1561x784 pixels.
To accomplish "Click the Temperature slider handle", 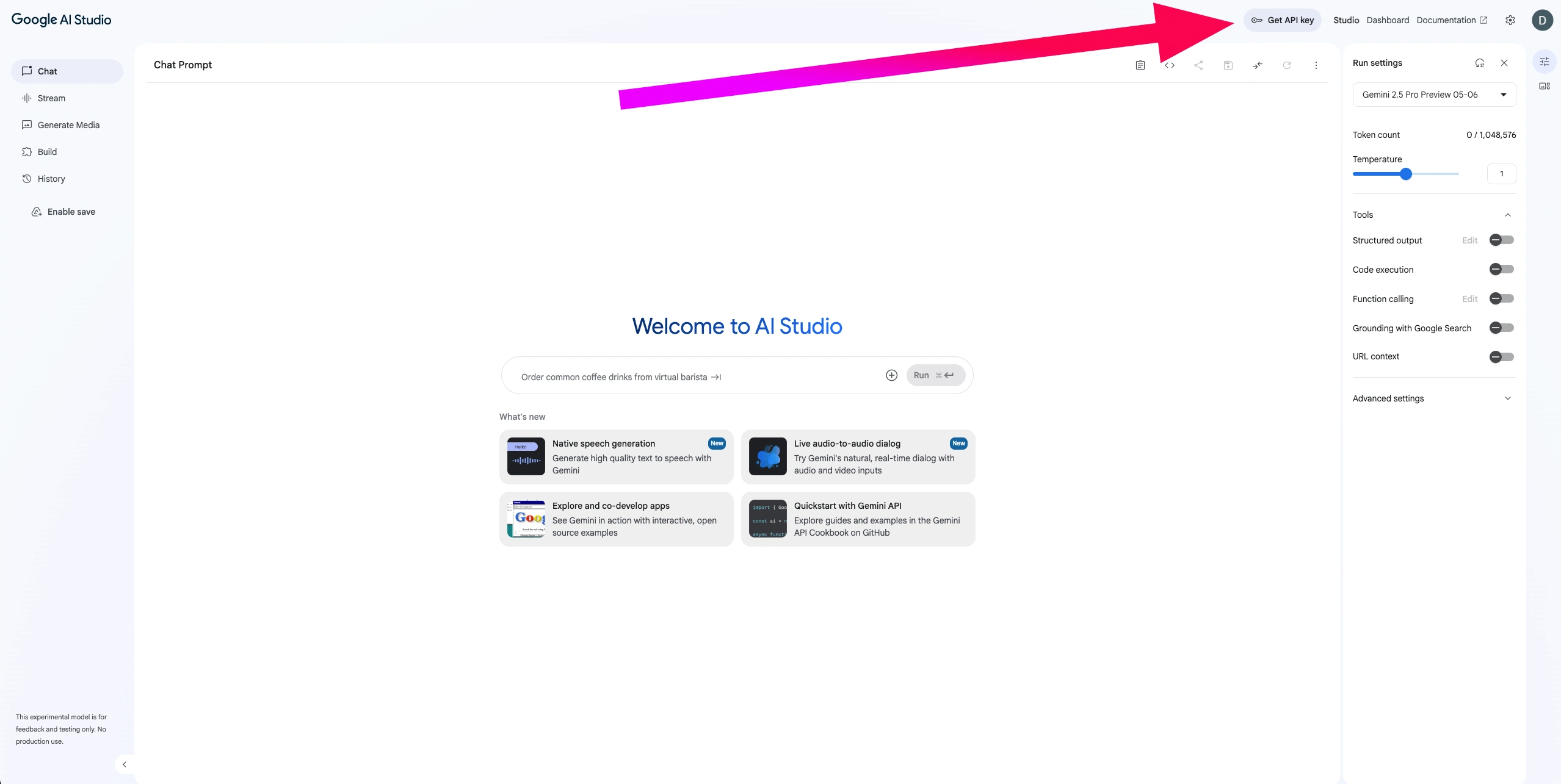I will (1405, 174).
